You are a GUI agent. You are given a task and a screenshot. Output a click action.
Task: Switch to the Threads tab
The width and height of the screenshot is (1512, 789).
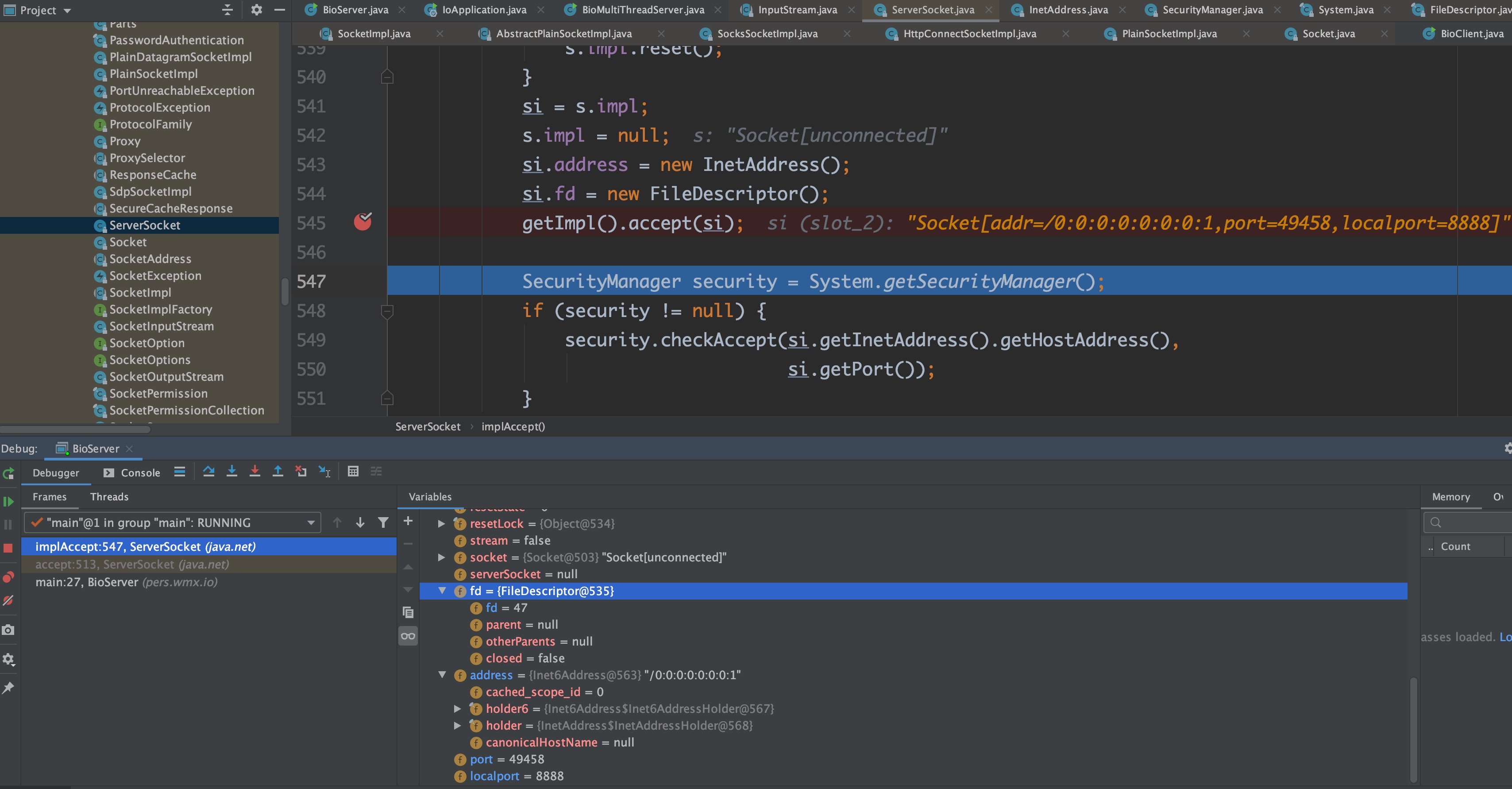click(x=109, y=497)
